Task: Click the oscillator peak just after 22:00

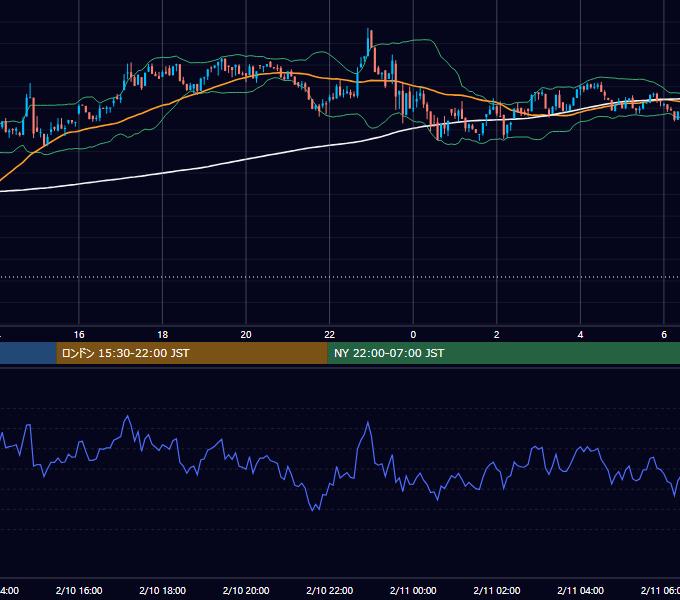Action: pyautogui.click(x=368, y=422)
